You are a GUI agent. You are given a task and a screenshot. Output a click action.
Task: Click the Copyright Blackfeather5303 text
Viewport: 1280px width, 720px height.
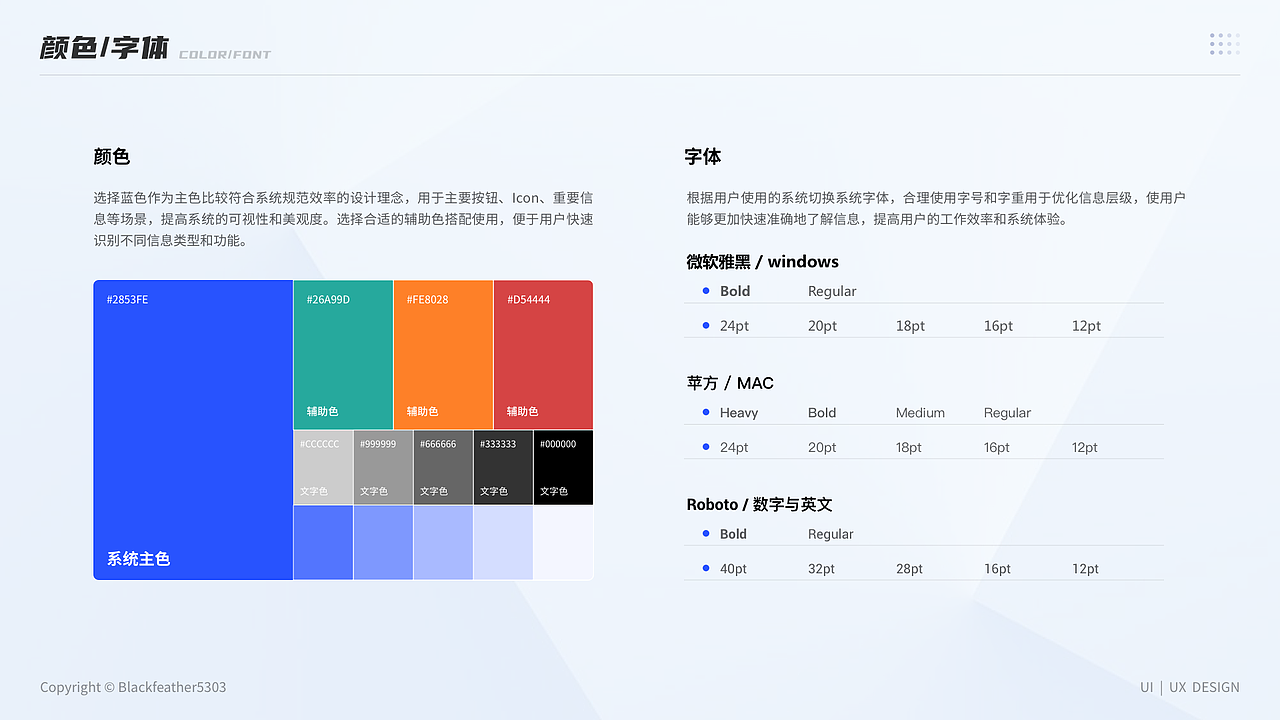132,687
